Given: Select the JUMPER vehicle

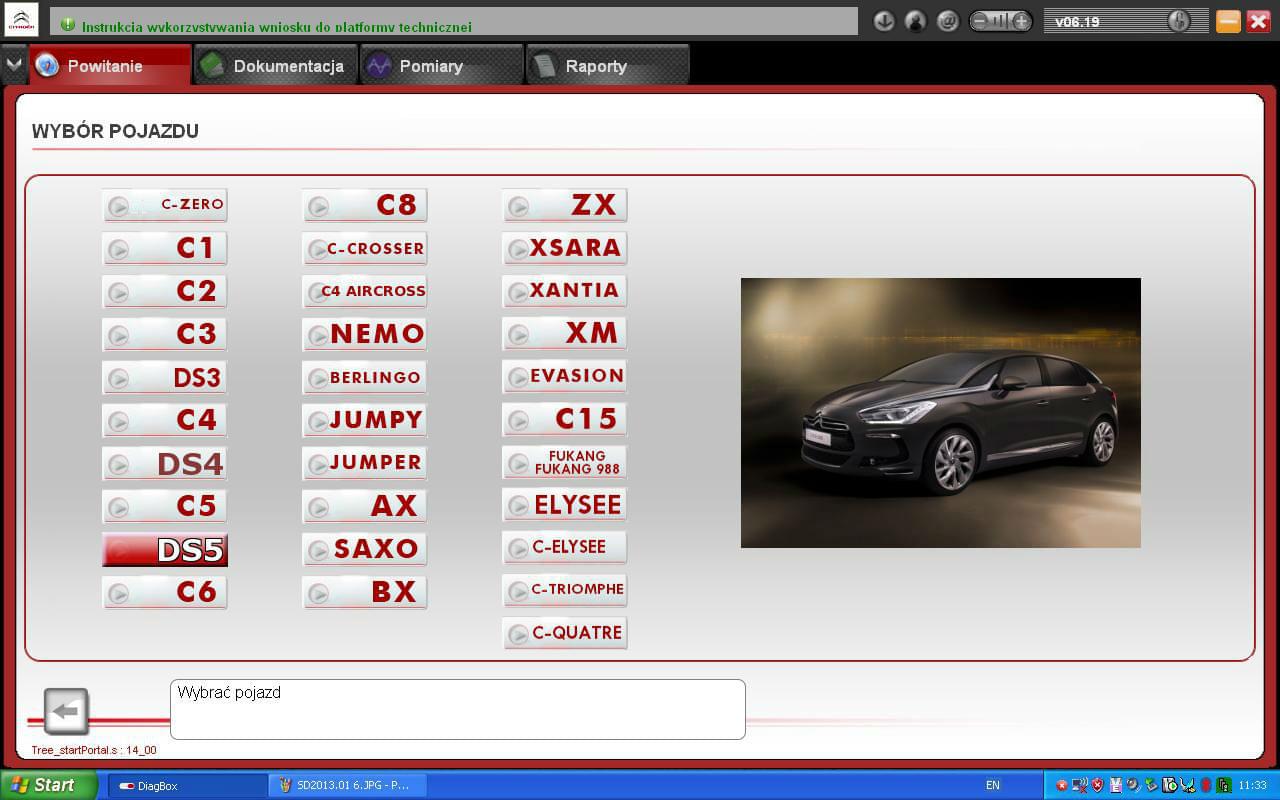Looking at the screenshot, I should pyautogui.click(x=365, y=463).
